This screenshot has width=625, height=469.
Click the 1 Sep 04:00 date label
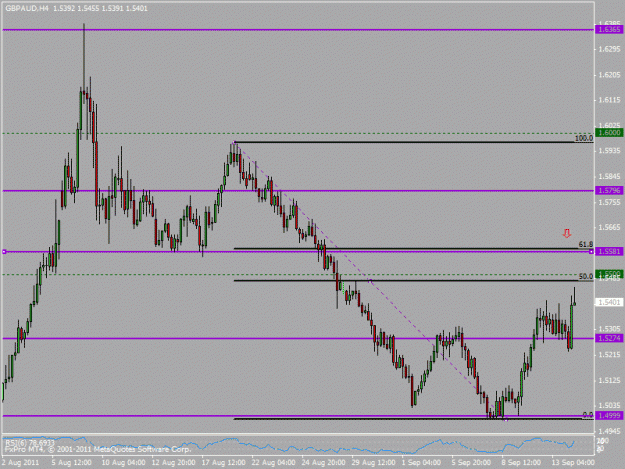point(421,463)
